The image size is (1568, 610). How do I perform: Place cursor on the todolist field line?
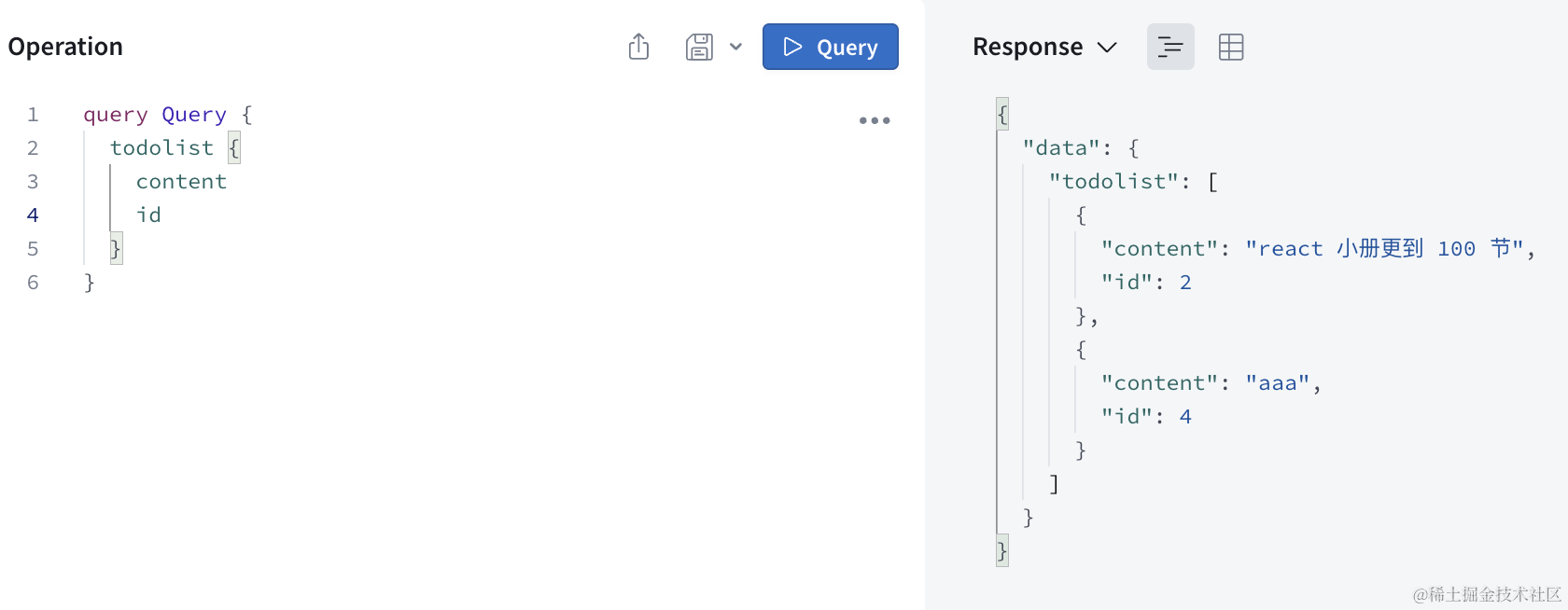(161, 148)
